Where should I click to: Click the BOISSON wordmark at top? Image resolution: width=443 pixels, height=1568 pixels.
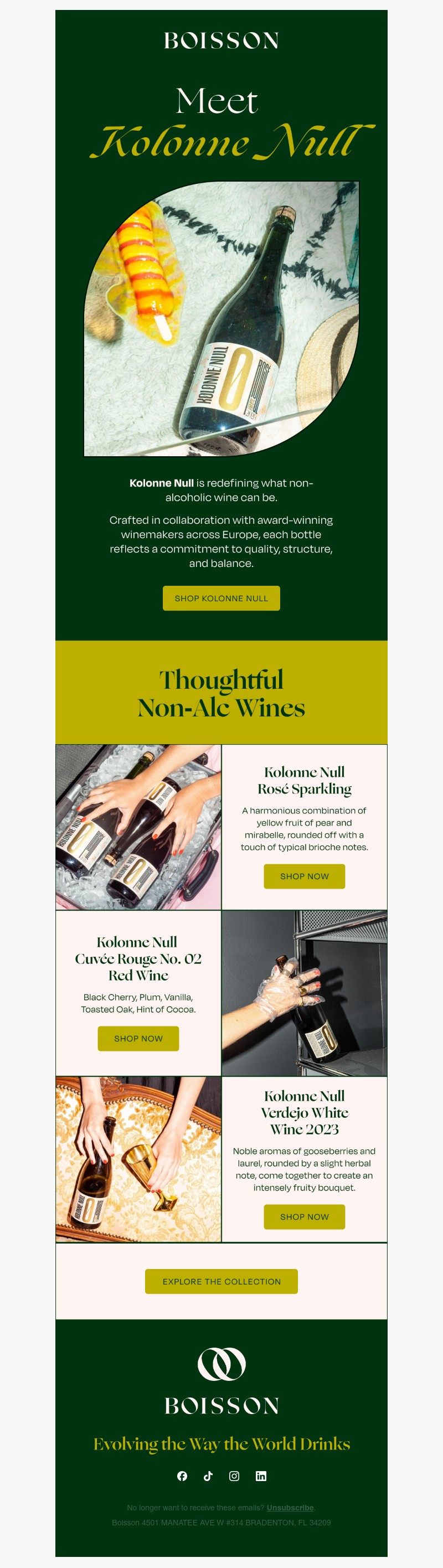(221, 41)
